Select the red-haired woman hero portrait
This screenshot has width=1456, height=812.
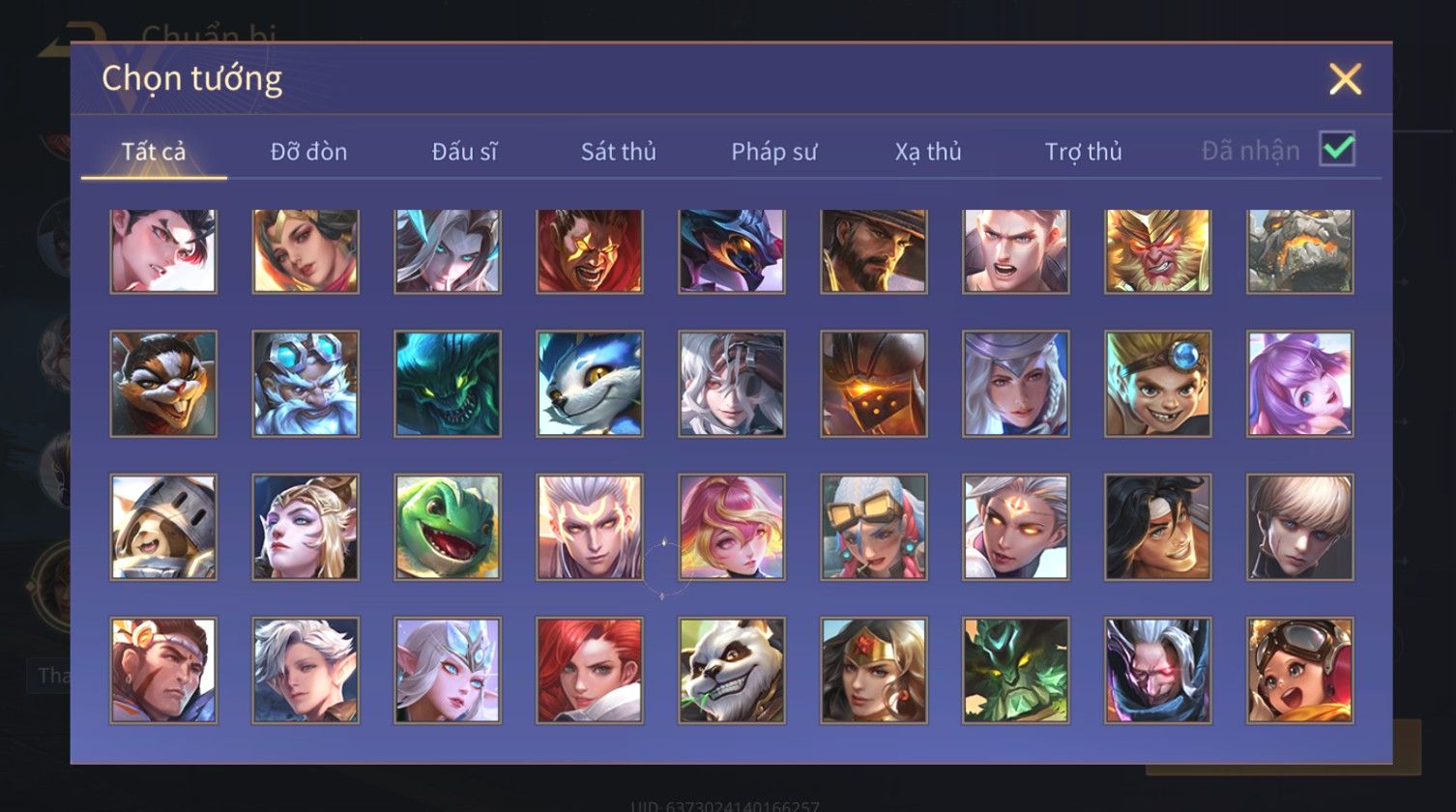[590, 670]
